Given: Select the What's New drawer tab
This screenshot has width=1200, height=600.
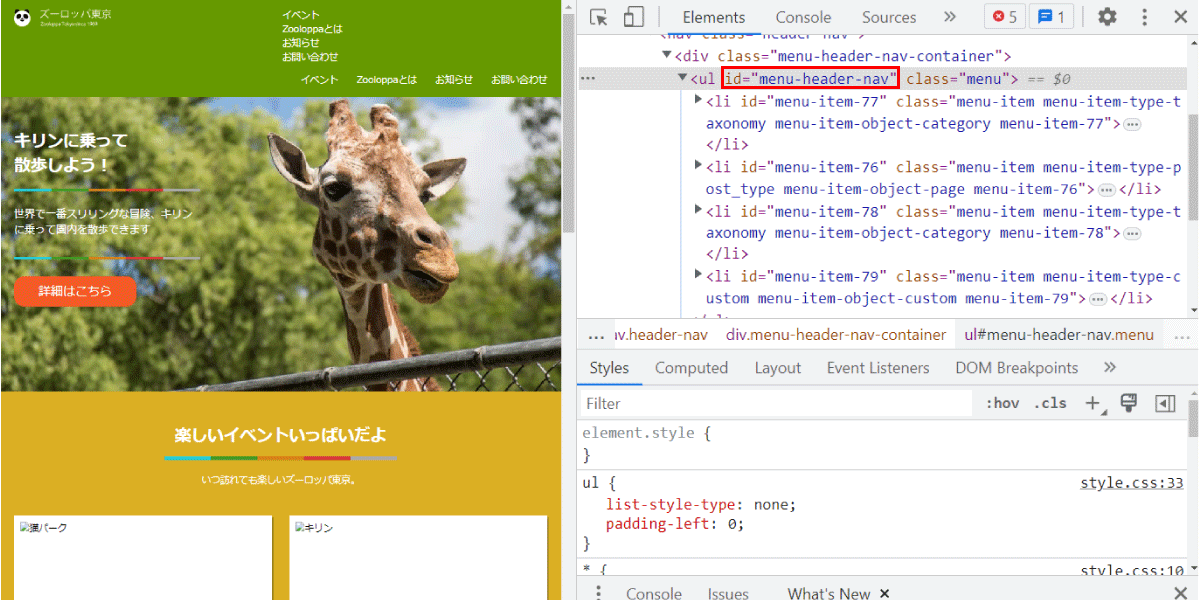Looking at the screenshot, I should 828,593.
